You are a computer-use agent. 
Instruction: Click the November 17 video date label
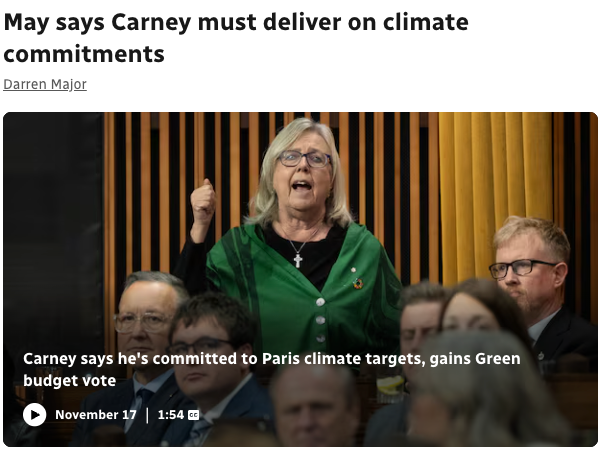[x=96, y=415]
